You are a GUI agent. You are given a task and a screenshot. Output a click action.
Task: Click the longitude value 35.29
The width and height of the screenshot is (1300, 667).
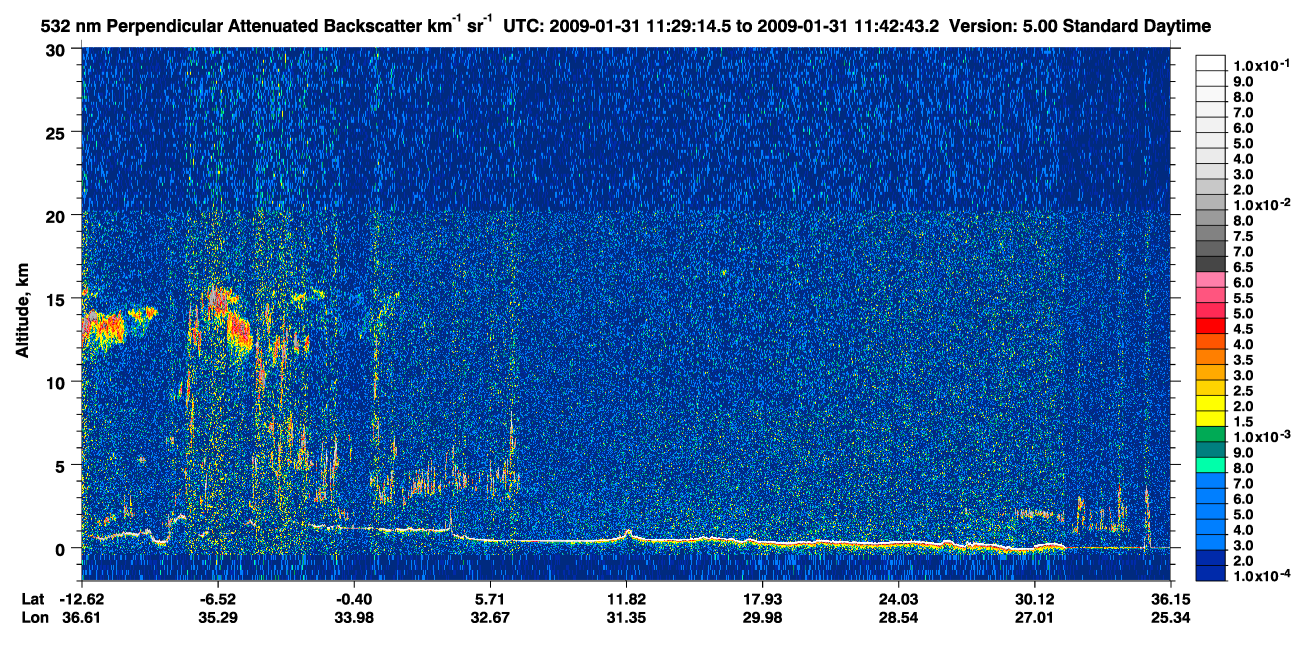pos(218,618)
